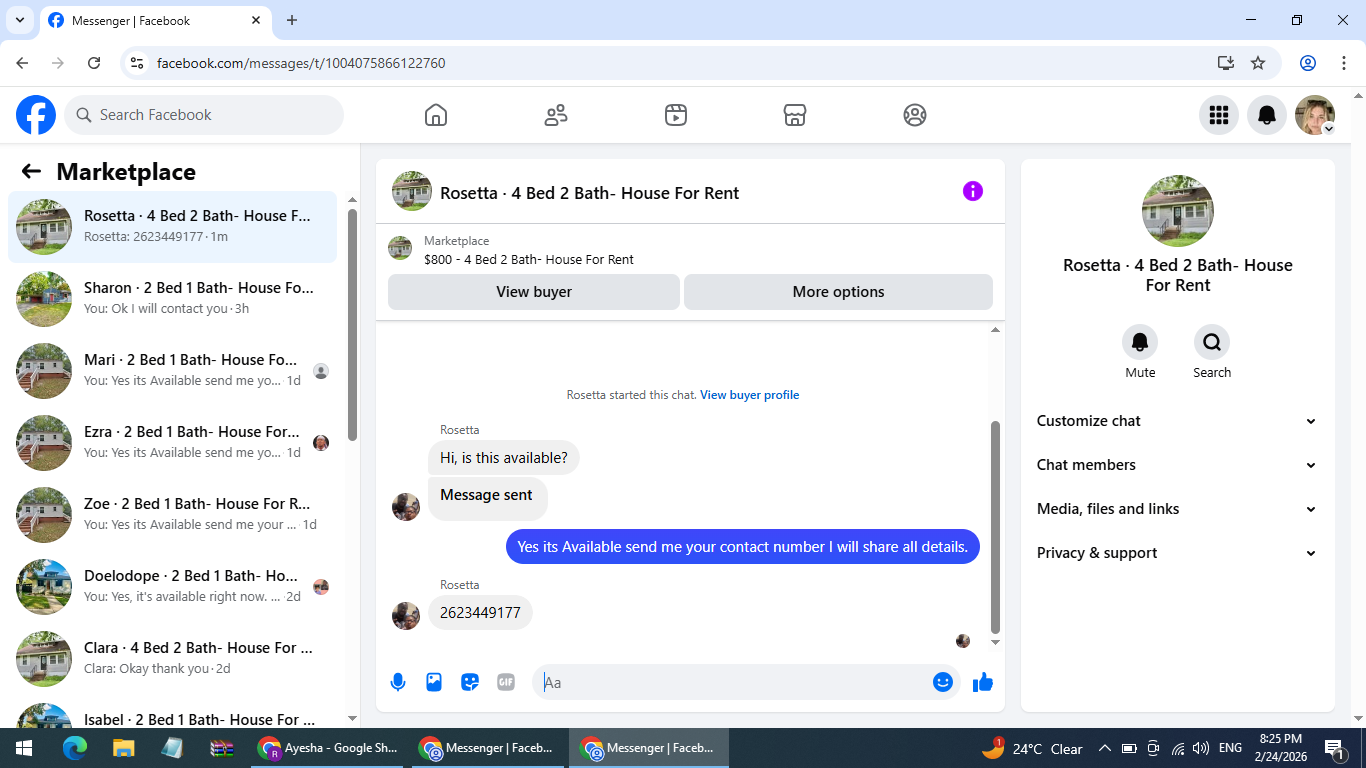This screenshot has width=1366, height=768.
Task: Send a thumbs-up like
Action: coord(983,682)
